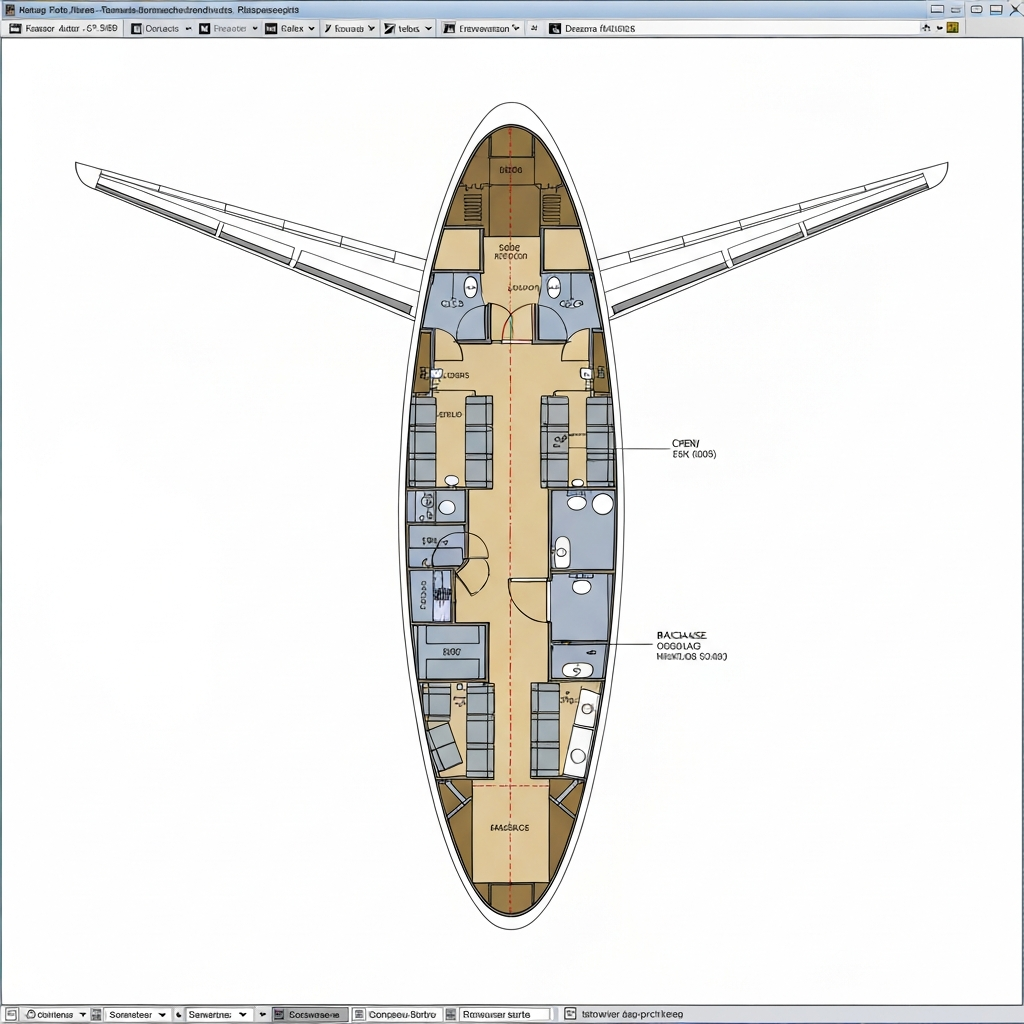Expand the 'Cbirltenss' dropdown in the status bar
1024x1024 pixels.
click(x=83, y=1014)
